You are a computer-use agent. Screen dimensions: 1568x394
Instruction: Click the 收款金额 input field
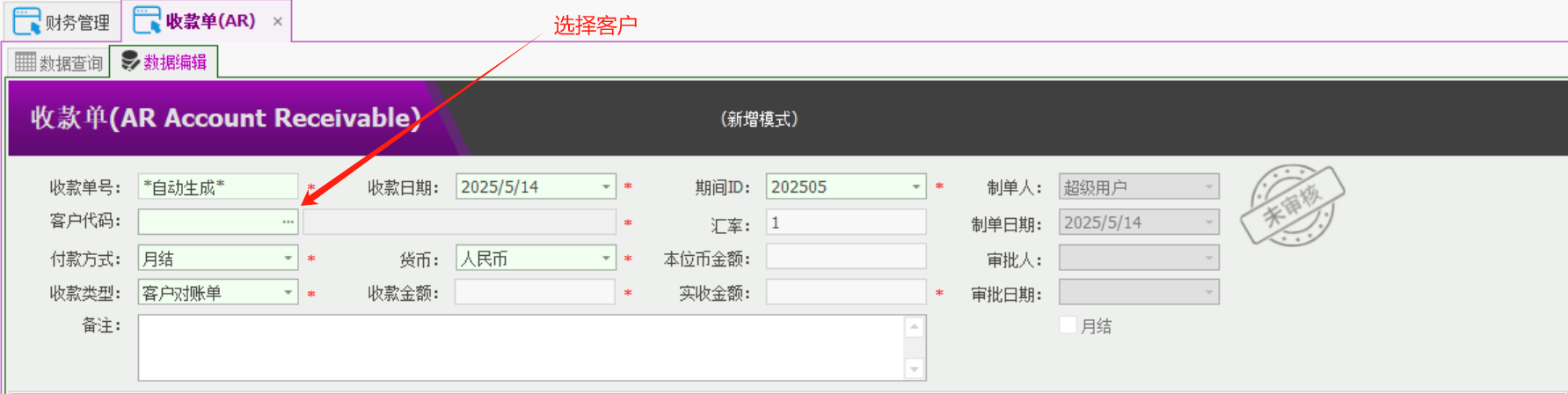click(x=535, y=292)
